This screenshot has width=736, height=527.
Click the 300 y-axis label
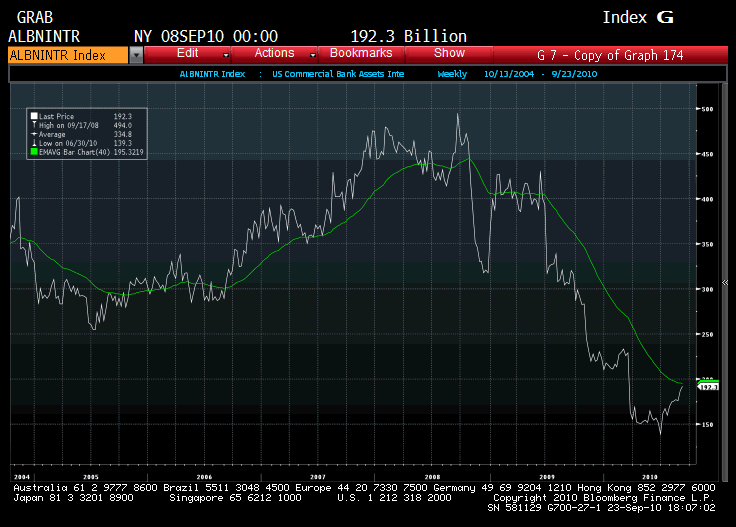(x=707, y=289)
